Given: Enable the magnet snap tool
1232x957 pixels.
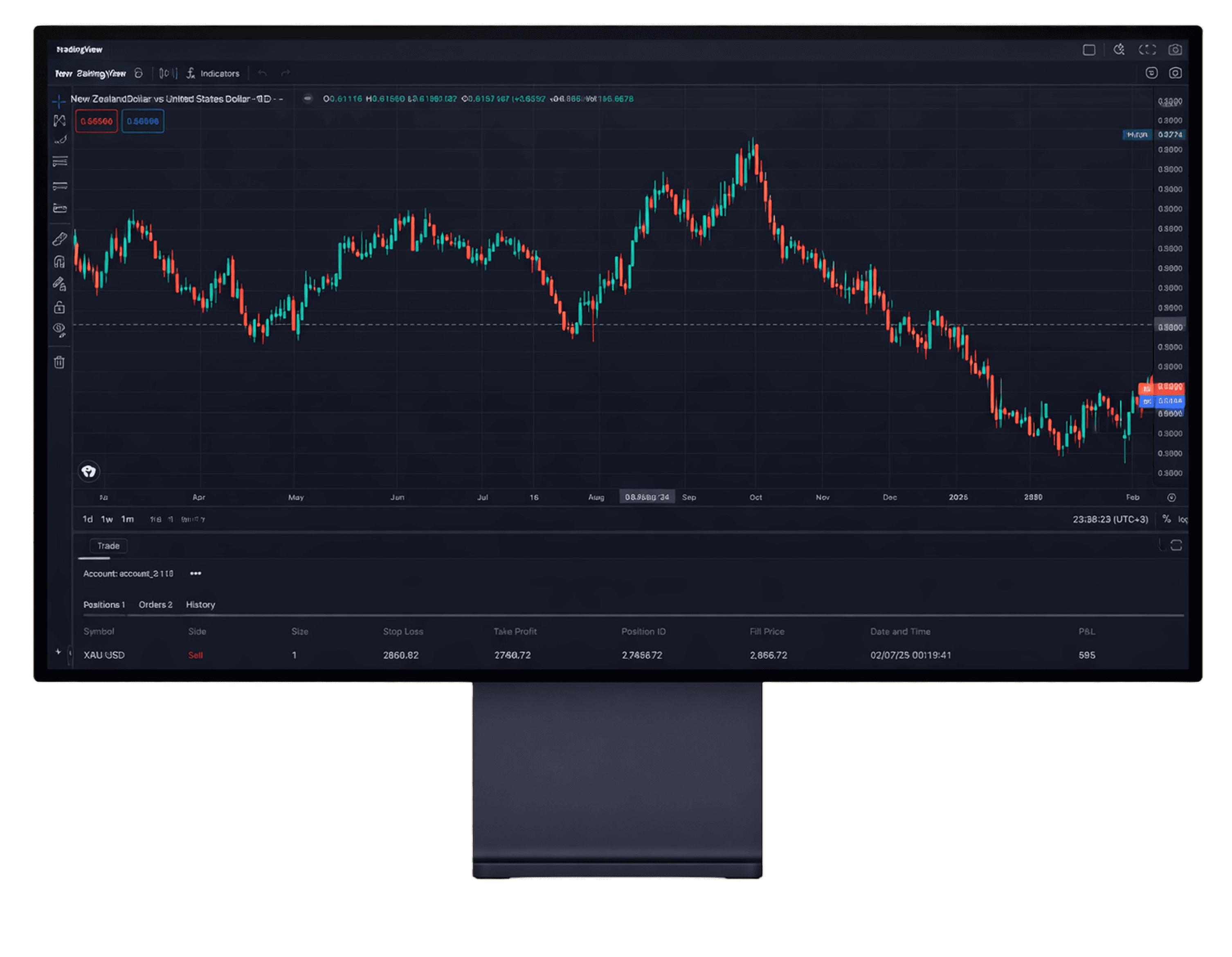Looking at the screenshot, I should 59,262.
